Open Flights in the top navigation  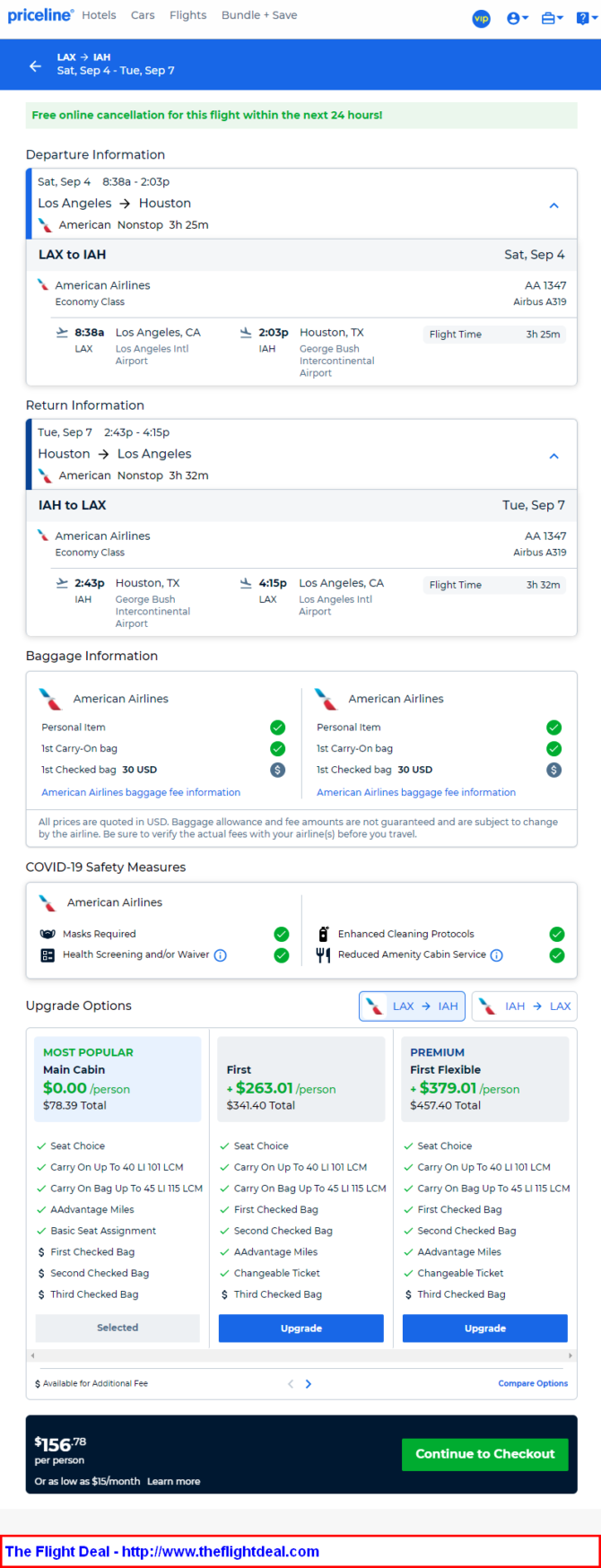click(x=187, y=15)
